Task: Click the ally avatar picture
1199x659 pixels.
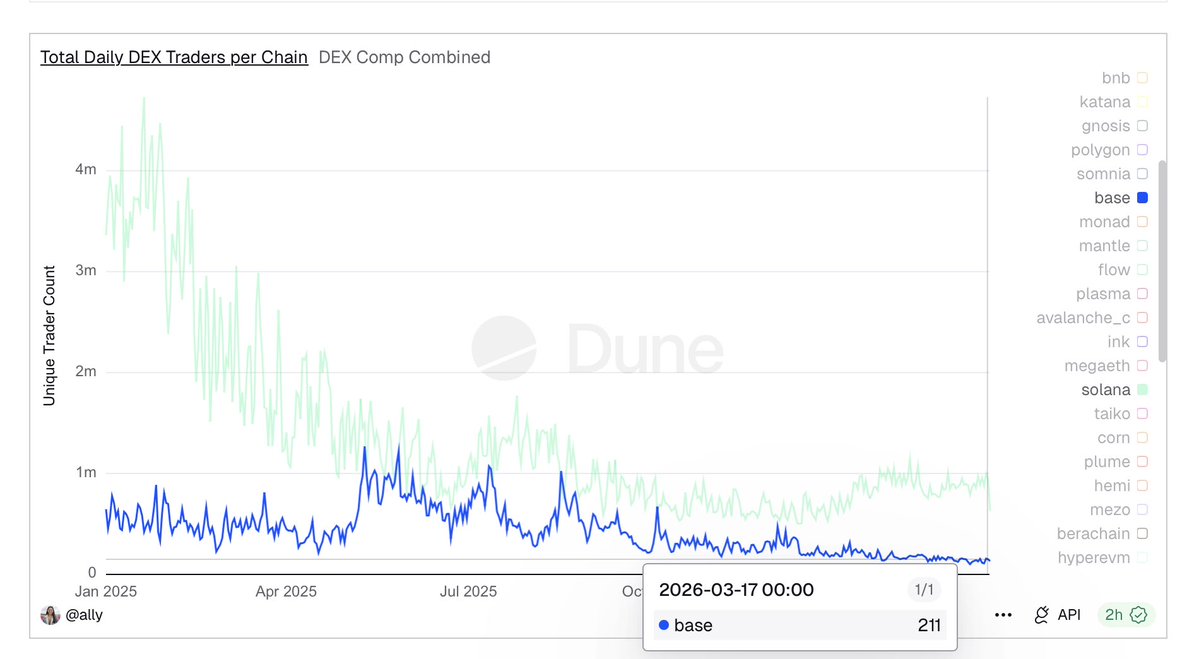Action: [50, 615]
